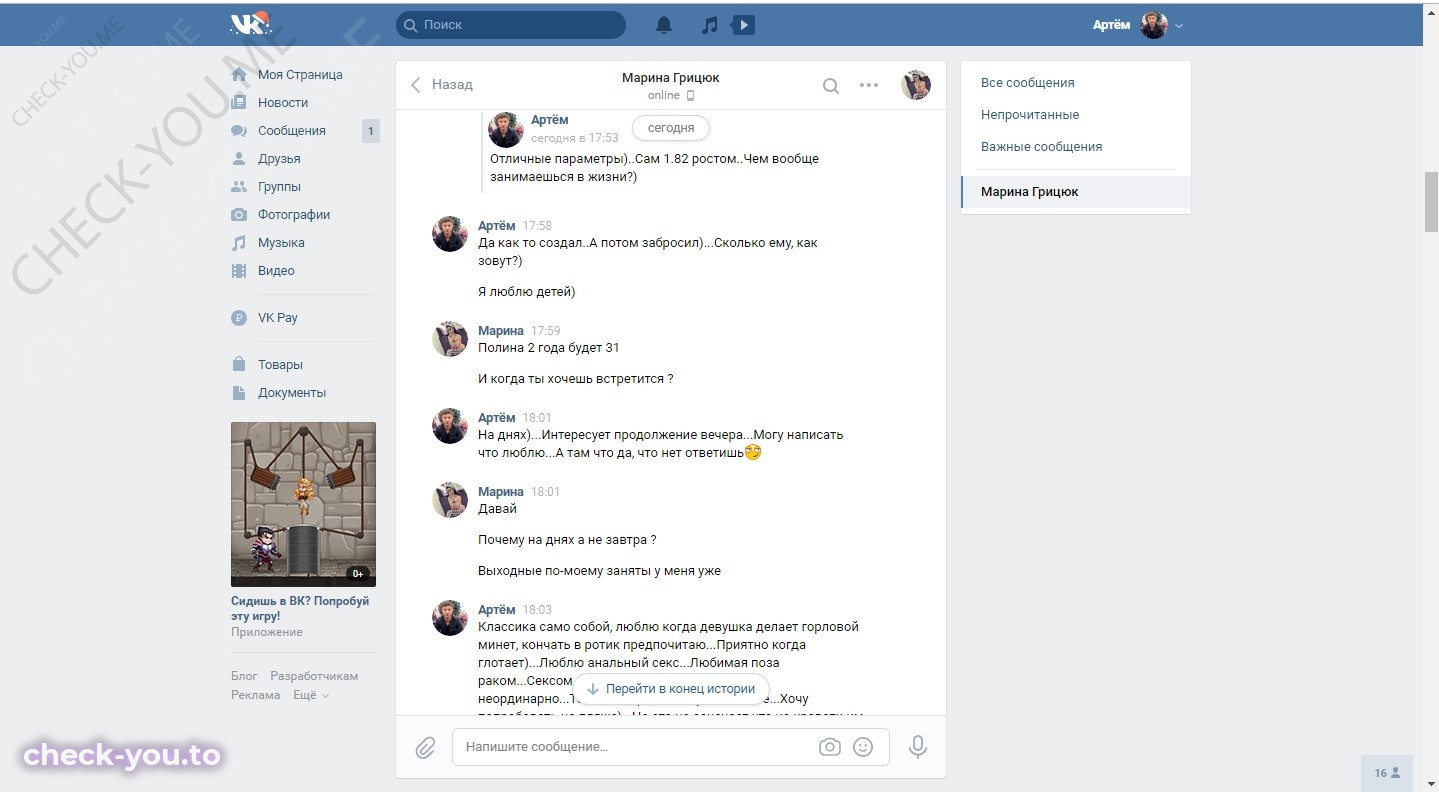Open Сообщения in left menu
Image resolution: width=1439 pixels, height=792 pixels.
292,131
